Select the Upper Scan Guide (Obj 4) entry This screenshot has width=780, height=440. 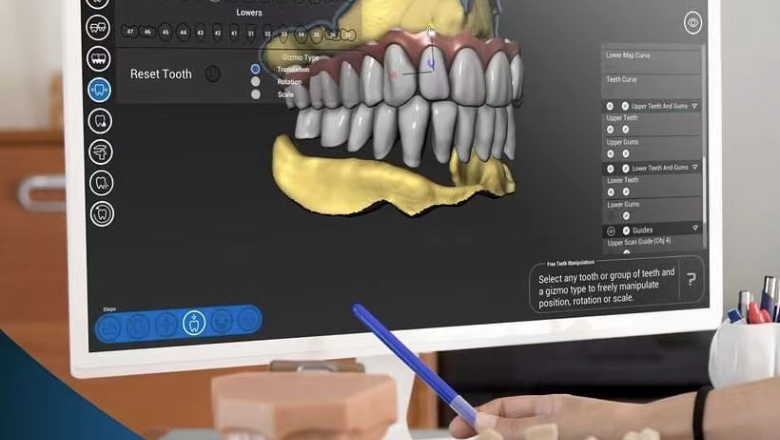639,242
